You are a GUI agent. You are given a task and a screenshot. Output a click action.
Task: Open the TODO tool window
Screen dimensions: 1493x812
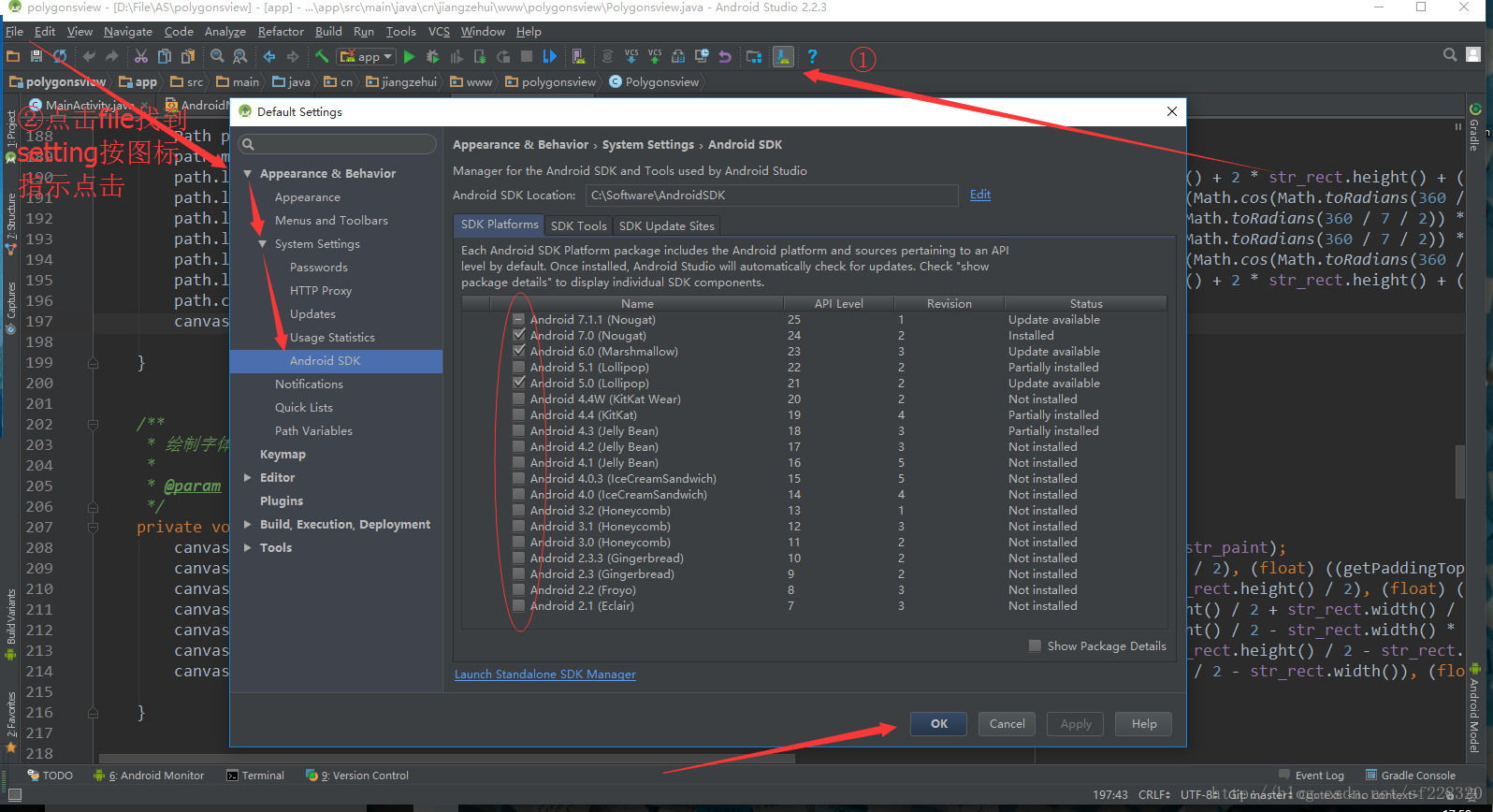[x=51, y=776]
